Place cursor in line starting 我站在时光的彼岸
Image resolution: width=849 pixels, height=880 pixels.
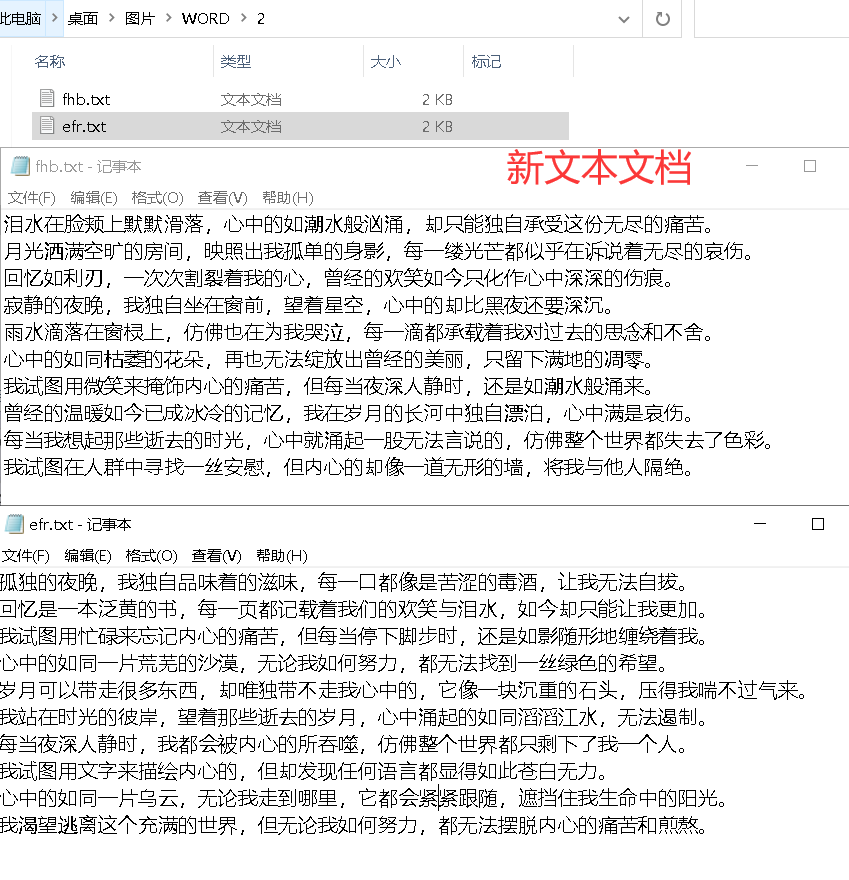point(355,717)
